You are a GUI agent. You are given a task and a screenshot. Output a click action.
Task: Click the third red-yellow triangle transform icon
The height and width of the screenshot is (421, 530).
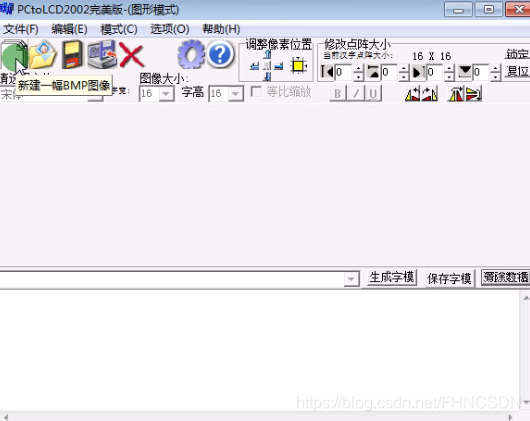[x=456, y=94]
